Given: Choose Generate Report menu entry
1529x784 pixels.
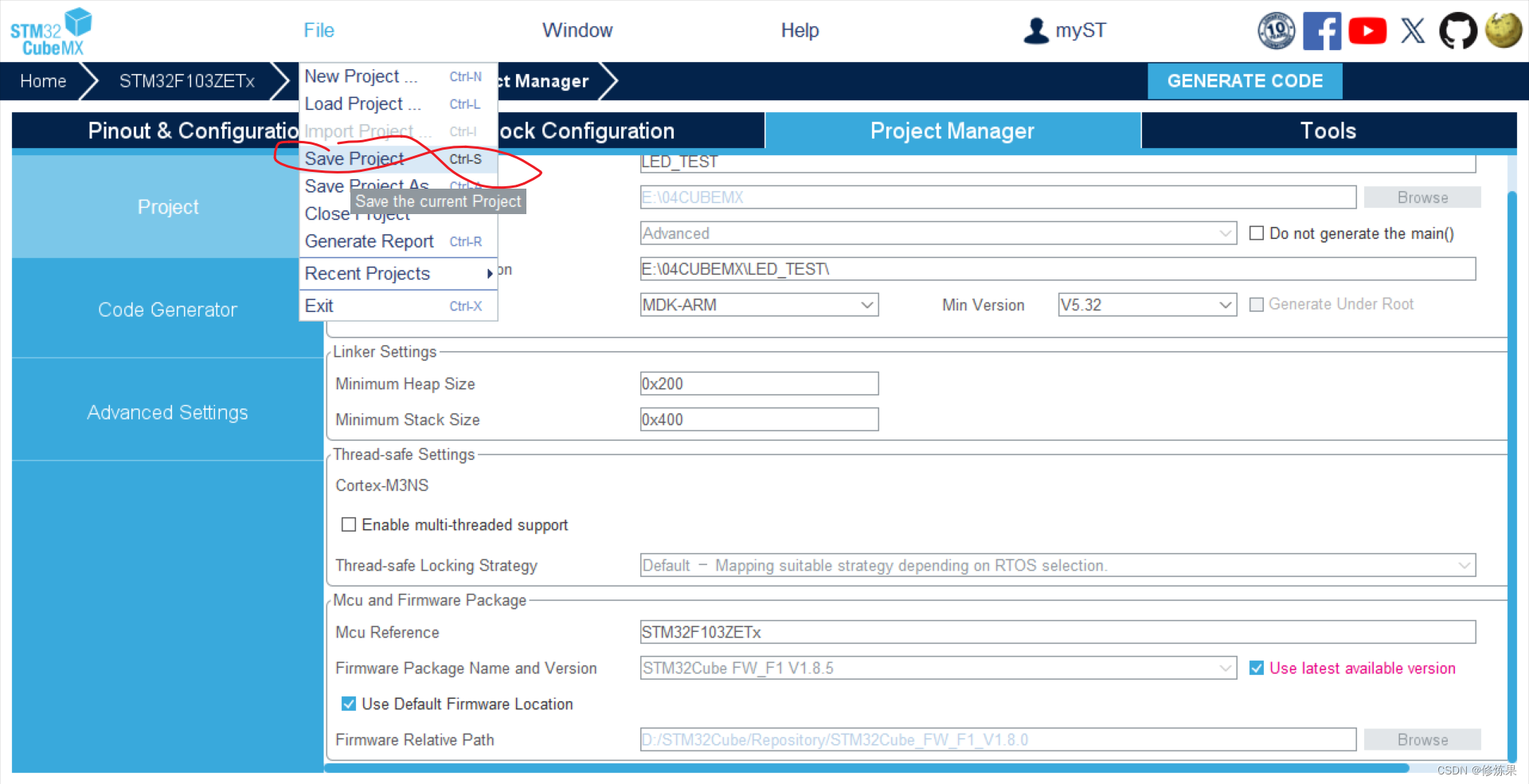Looking at the screenshot, I should [398, 241].
